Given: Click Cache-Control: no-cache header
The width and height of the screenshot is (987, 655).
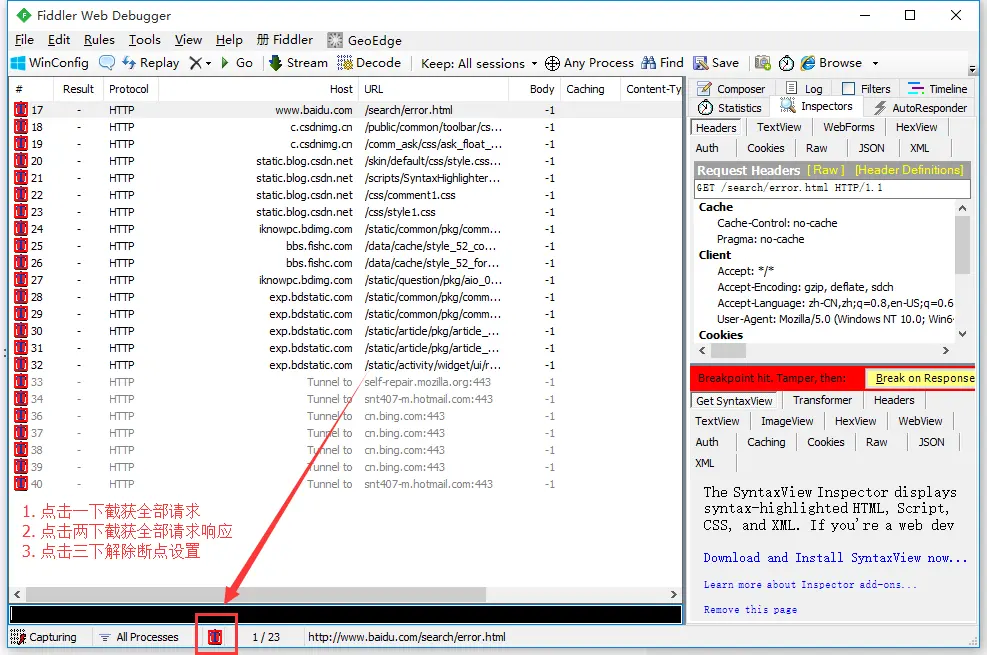Looking at the screenshot, I should click(777, 223).
